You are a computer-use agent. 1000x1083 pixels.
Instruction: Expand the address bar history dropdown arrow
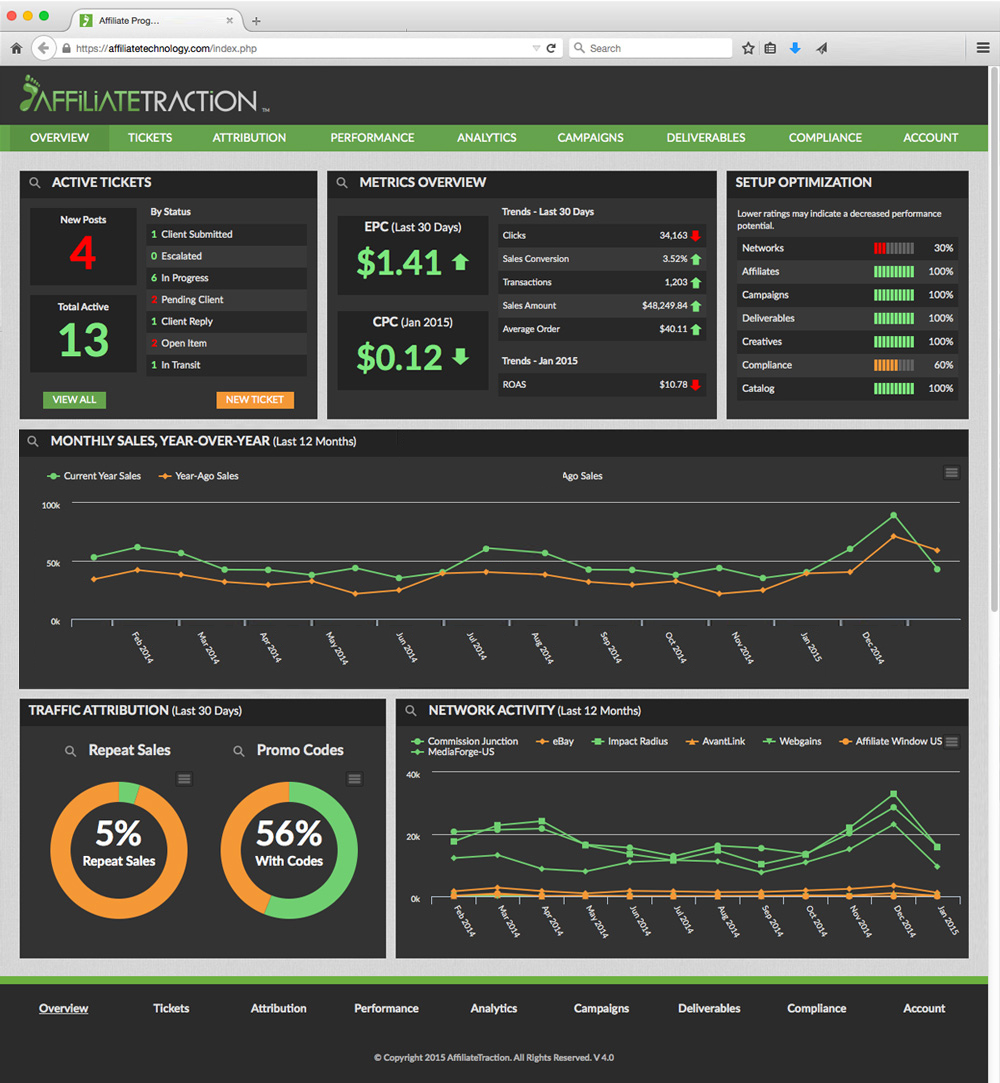[x=536, y=48]
